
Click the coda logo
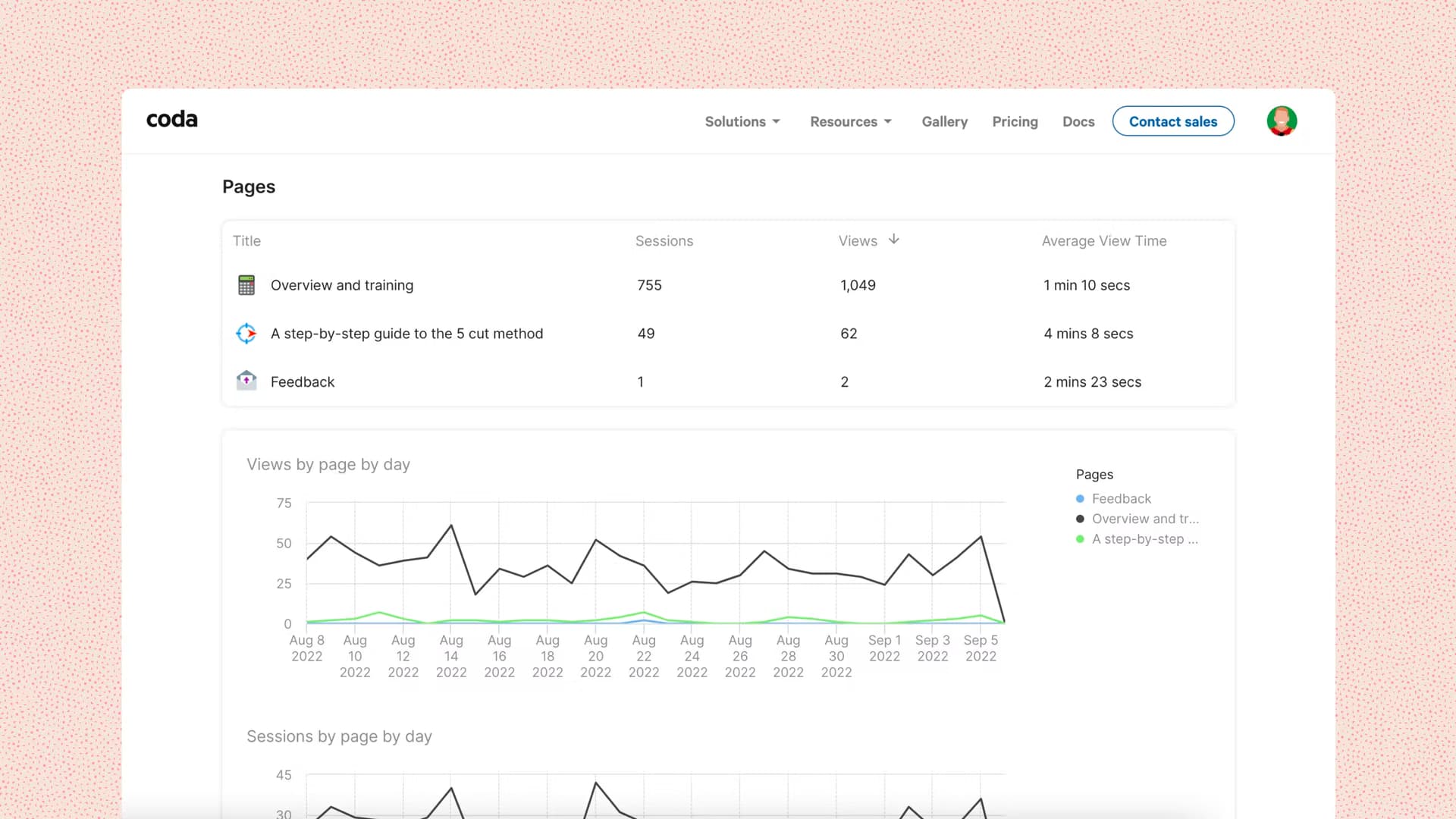pos(172,120)
